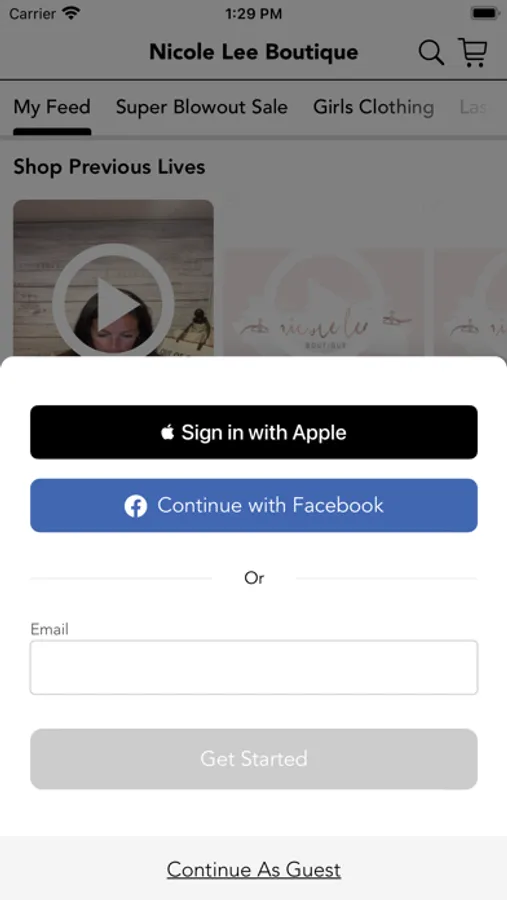Image resolution: width=507 pixels, height=900 pixels.
Task: Play the second Nicole Lee live video
Action: point(323,302)
